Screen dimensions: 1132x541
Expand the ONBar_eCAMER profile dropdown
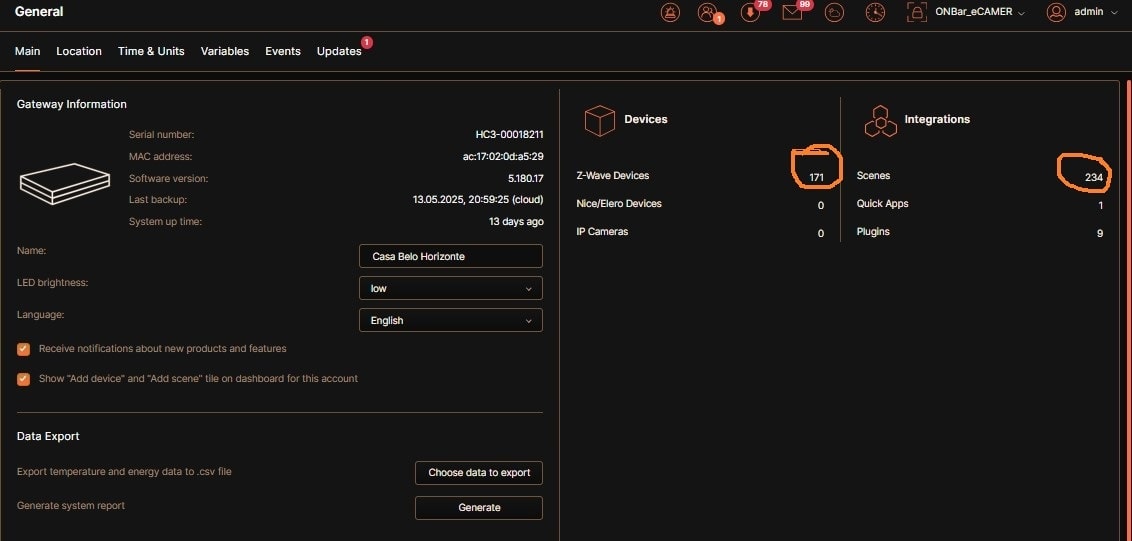click(x=980, y=12)
